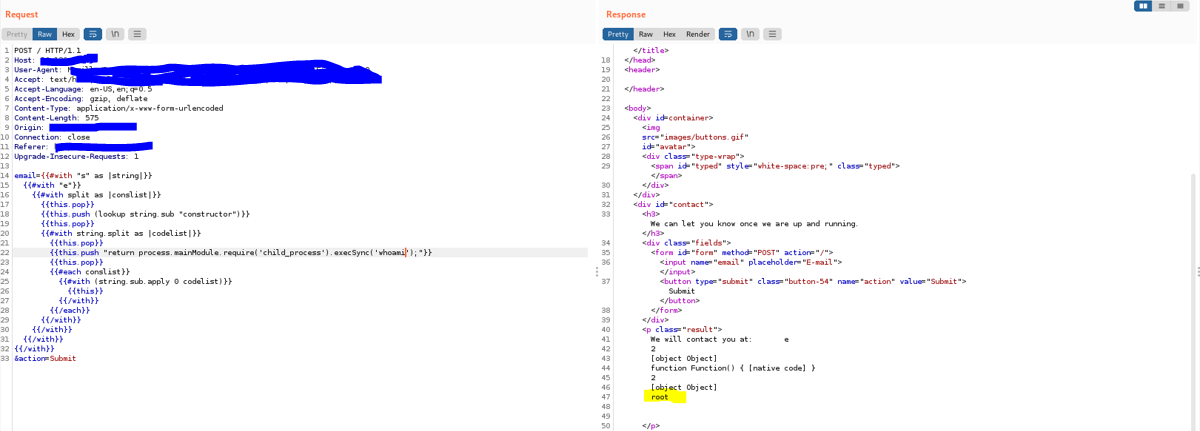Toggle show non-printable characters (\n) in Response pane

coord(752,34)
